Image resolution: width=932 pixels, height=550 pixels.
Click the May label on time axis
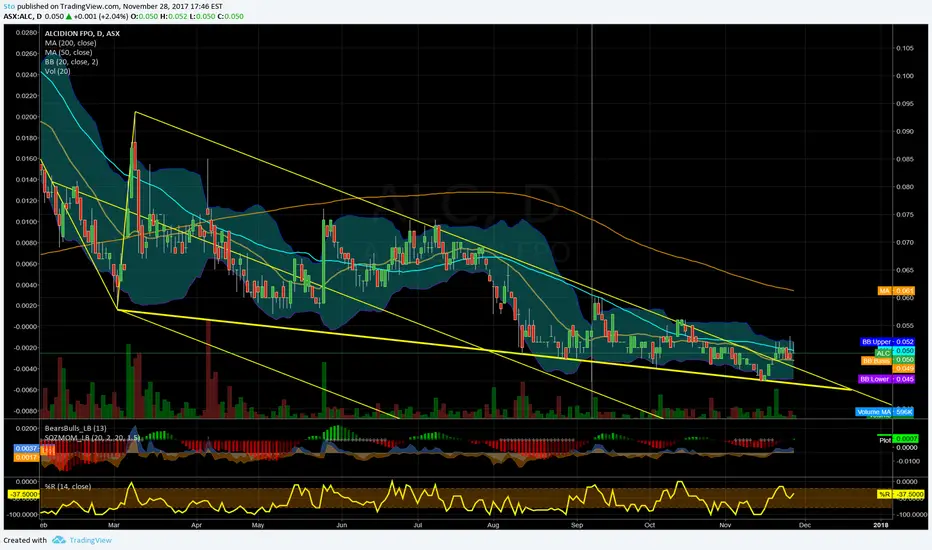click(x=257, y=525)
